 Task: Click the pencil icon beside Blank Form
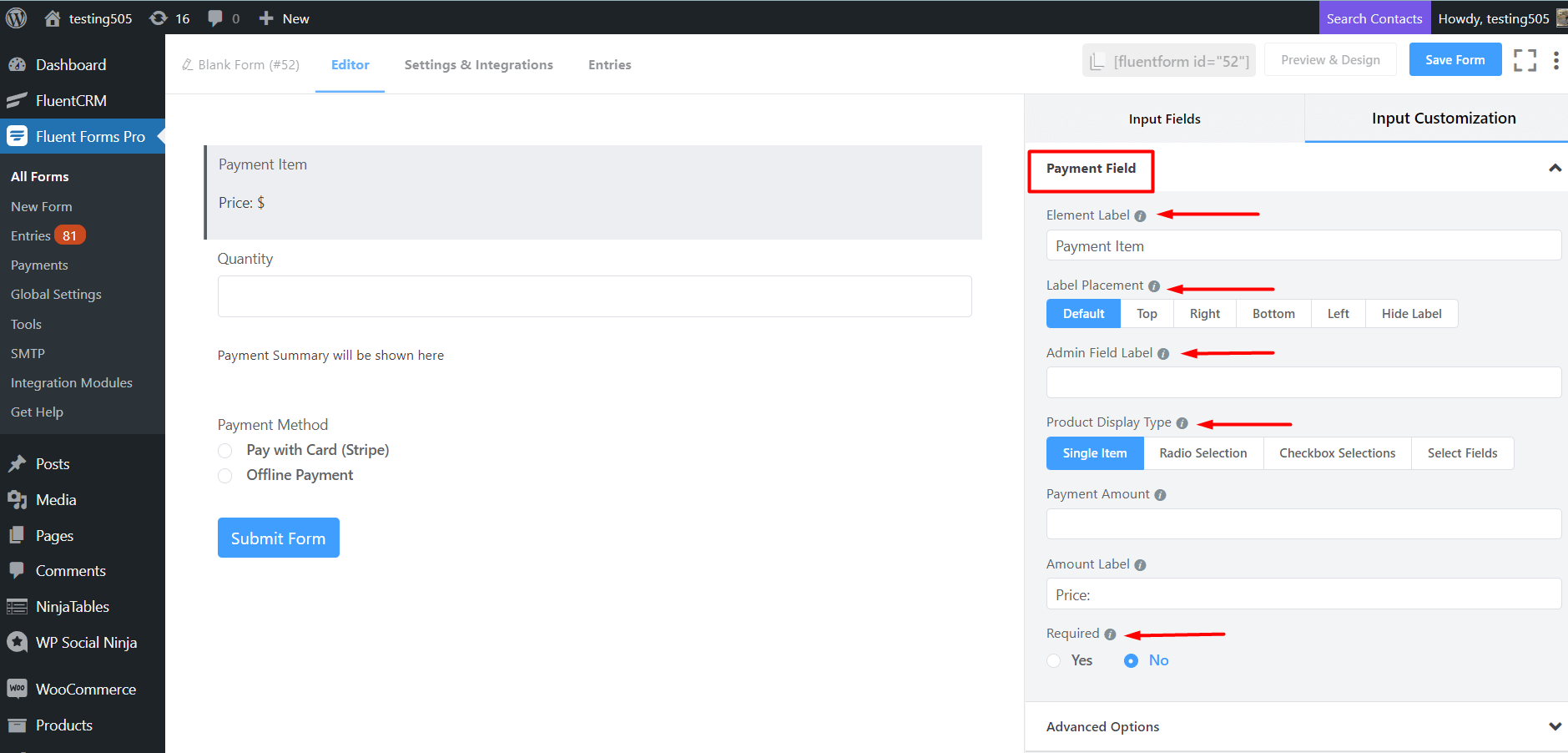point(188,65)
